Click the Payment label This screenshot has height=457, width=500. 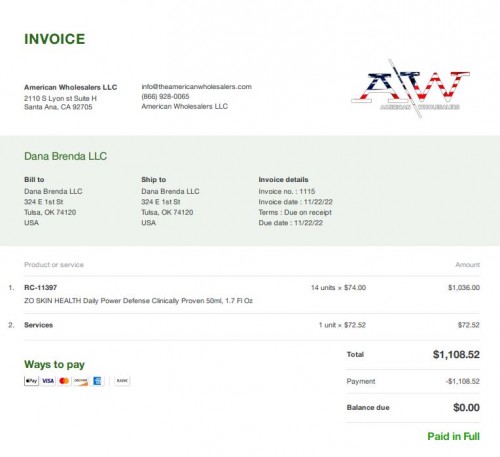tap(361, 381)
